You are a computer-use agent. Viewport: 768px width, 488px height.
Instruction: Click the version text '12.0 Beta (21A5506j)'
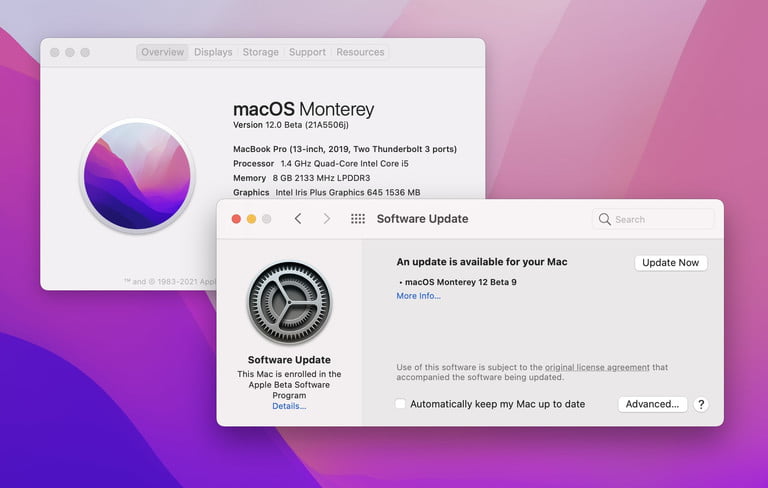(307, 125)
